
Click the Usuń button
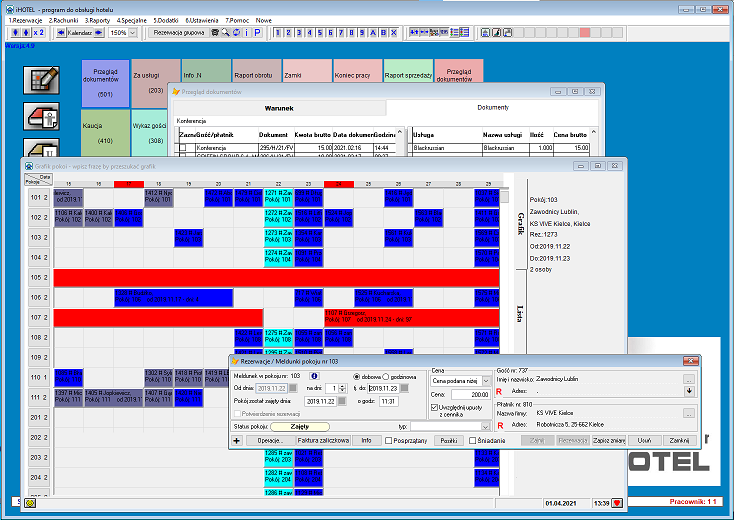click(644, 440)
